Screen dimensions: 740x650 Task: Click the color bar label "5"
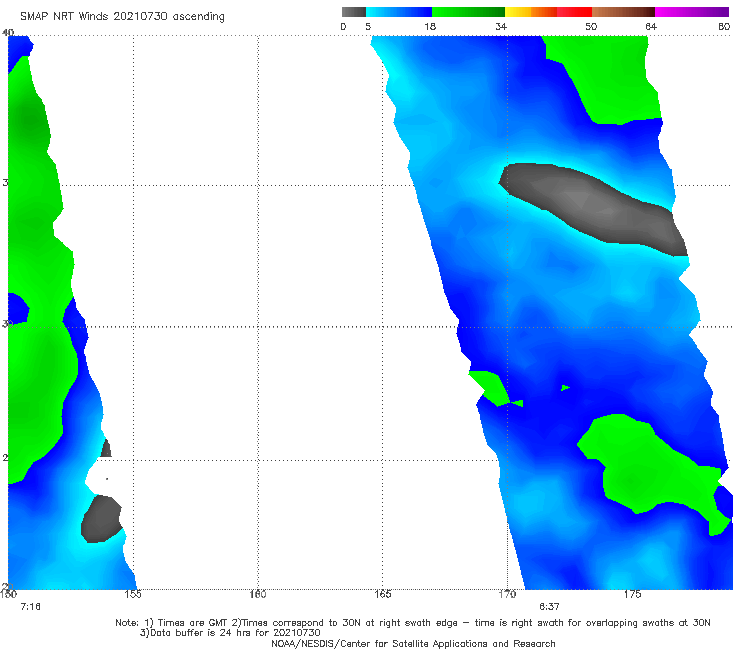click(x=368, y=27)
